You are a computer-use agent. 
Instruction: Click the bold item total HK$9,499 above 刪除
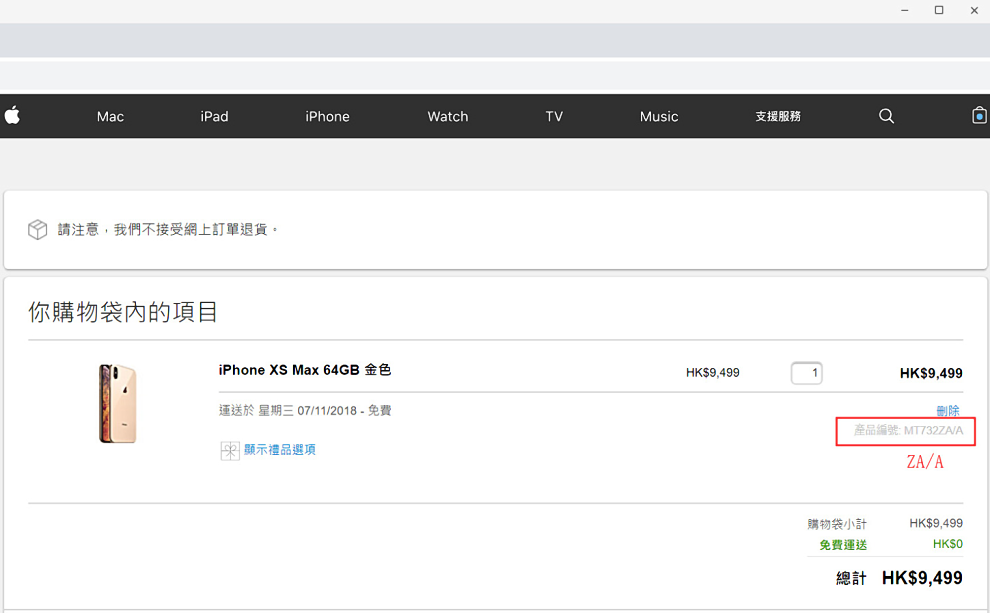coord(931,374)
